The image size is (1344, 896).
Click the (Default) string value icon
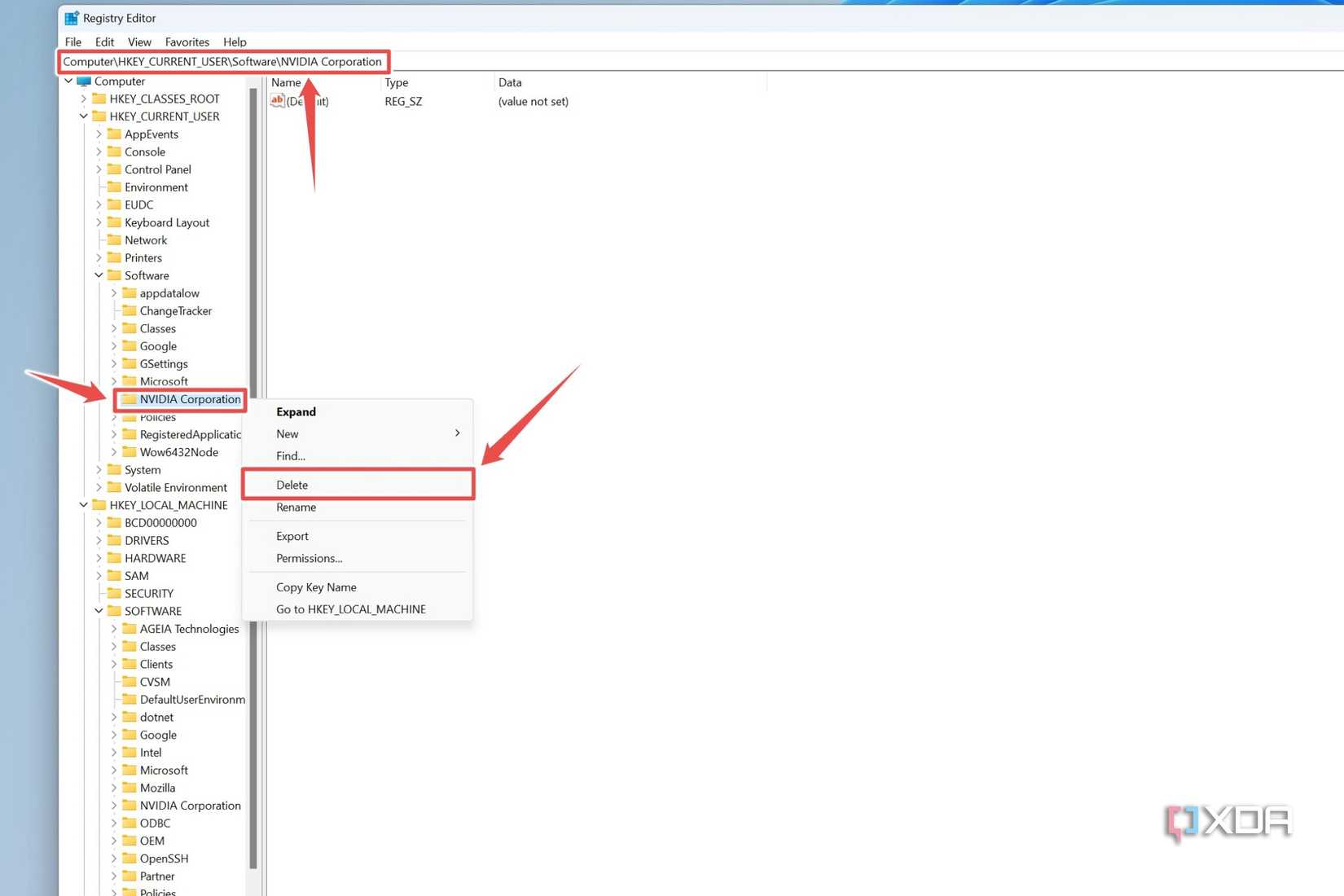pos(277,101)
